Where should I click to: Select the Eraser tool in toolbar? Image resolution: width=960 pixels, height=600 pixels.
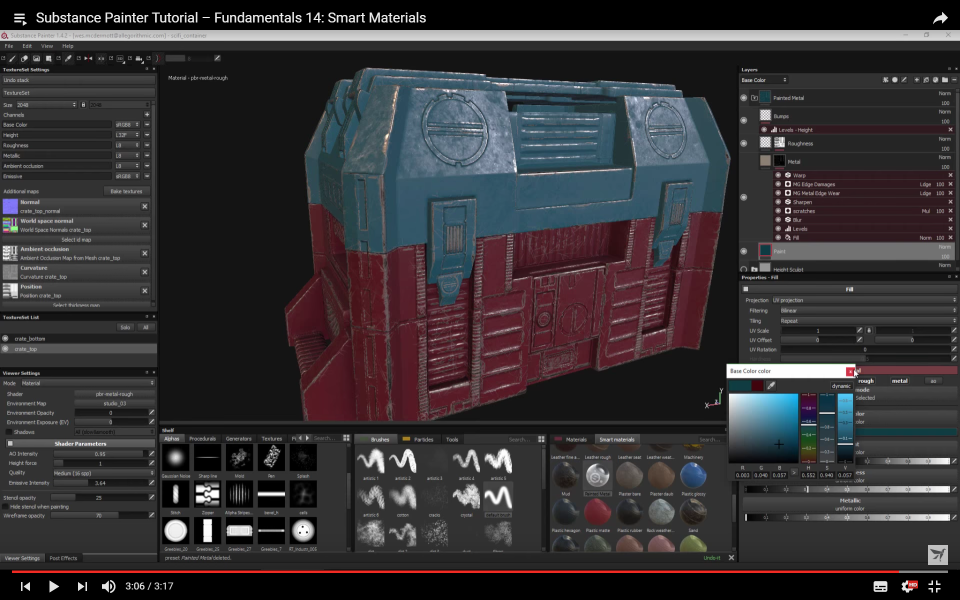click(24, 58)
